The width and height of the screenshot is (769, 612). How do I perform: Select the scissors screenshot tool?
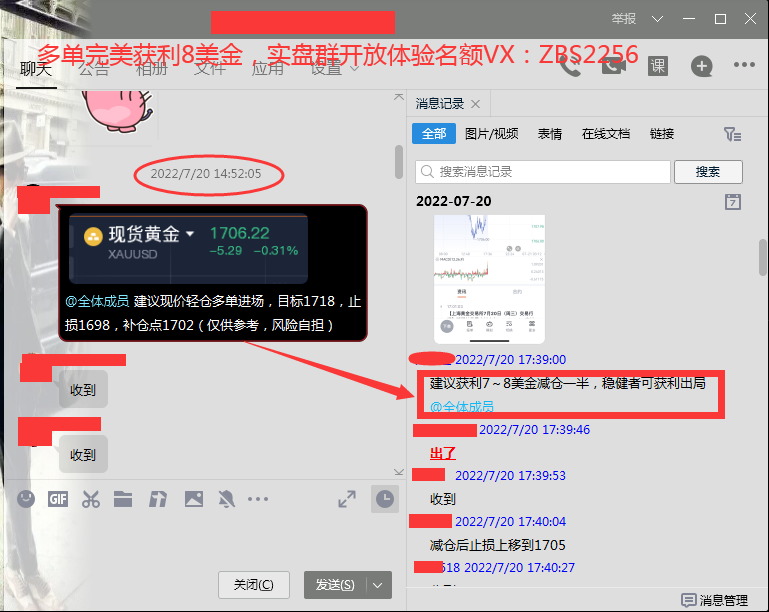(91, 499)
